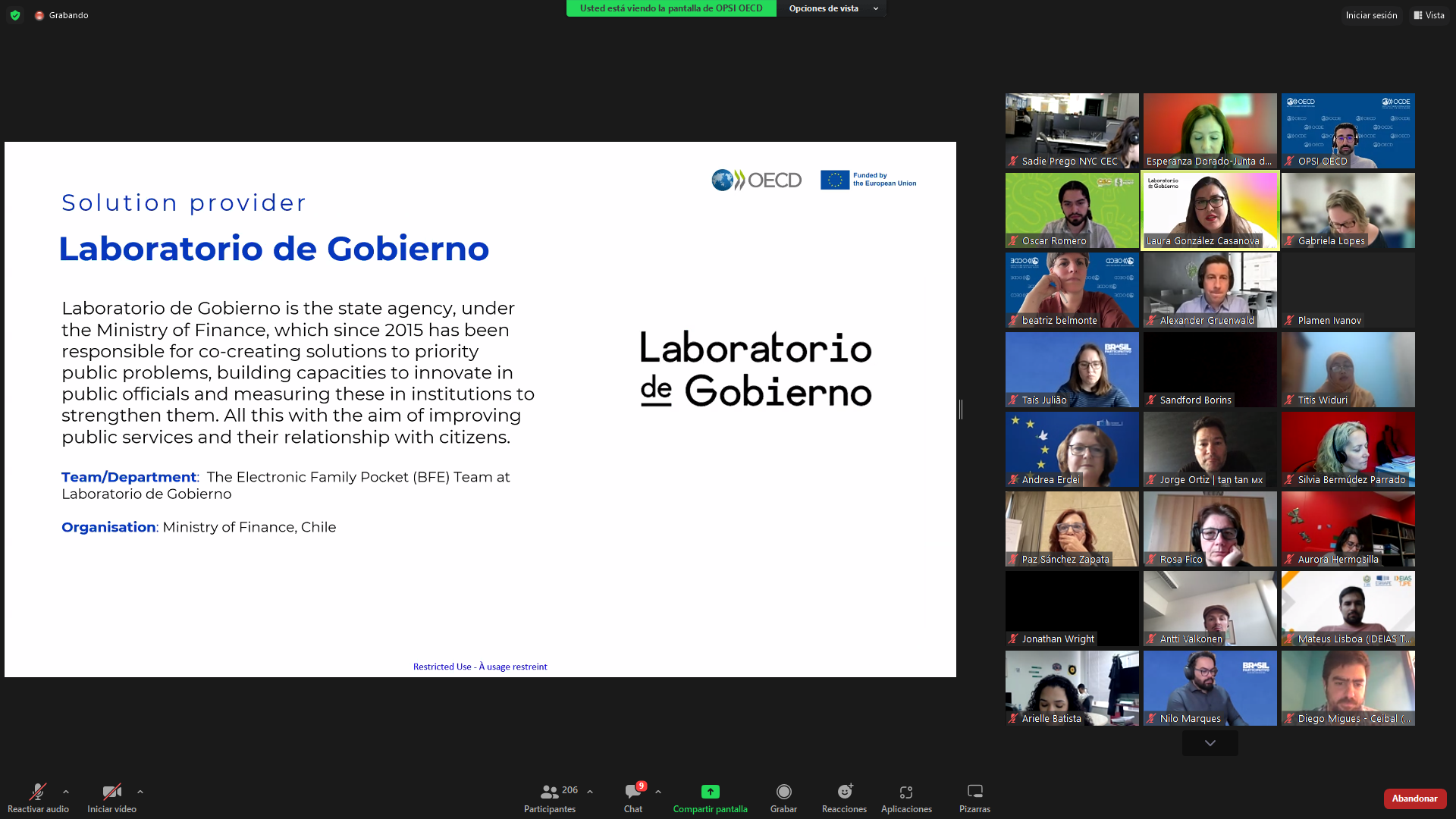Click Iniciar sesión button
This screenshot has height=819, width=1456.
coord(1371,15)
